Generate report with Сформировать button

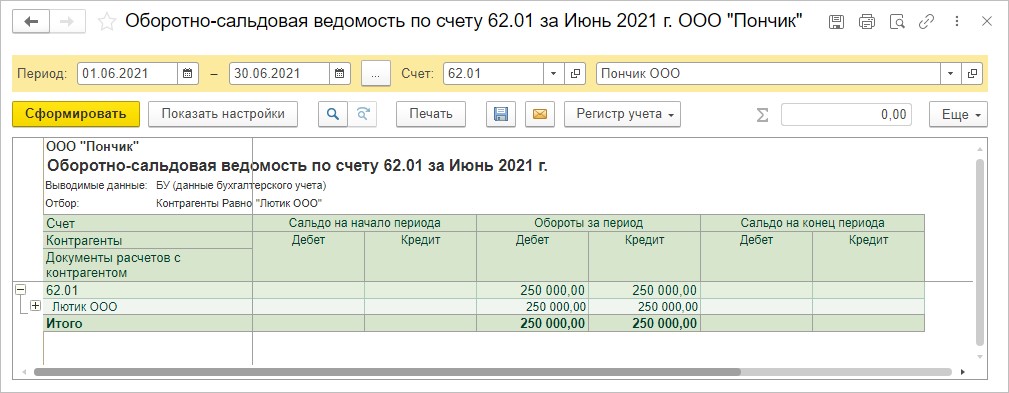[76, 114]
